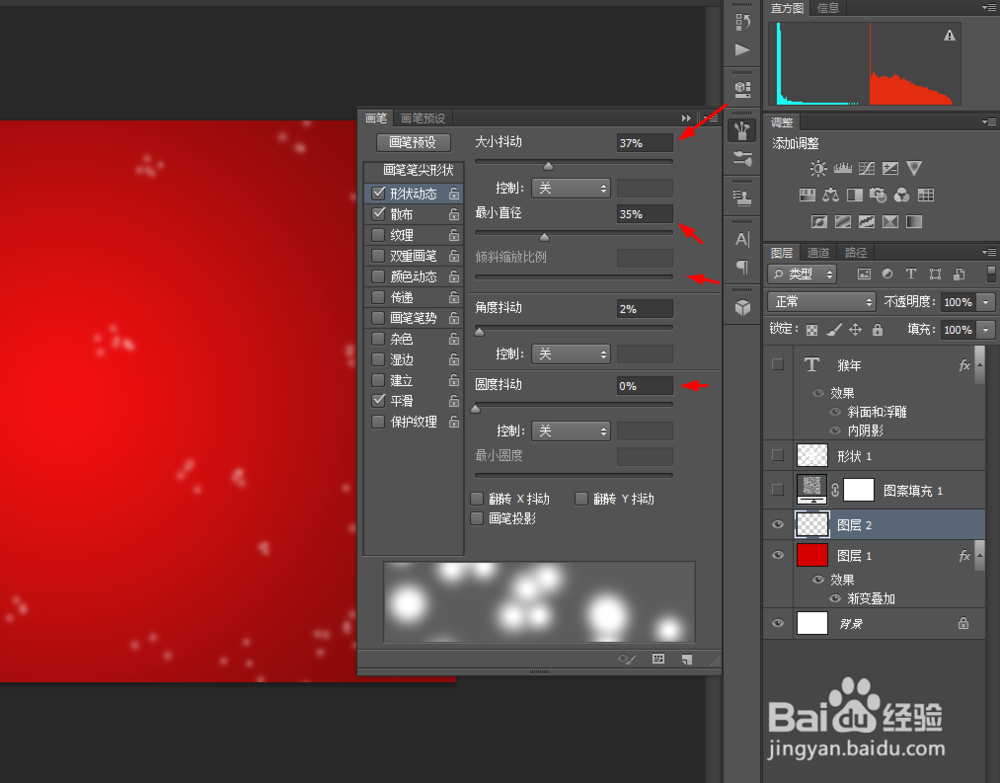This screenshot has width=1000, height=783.
Task: Add a Color Lookup adjustment
Action: [925, 195]
